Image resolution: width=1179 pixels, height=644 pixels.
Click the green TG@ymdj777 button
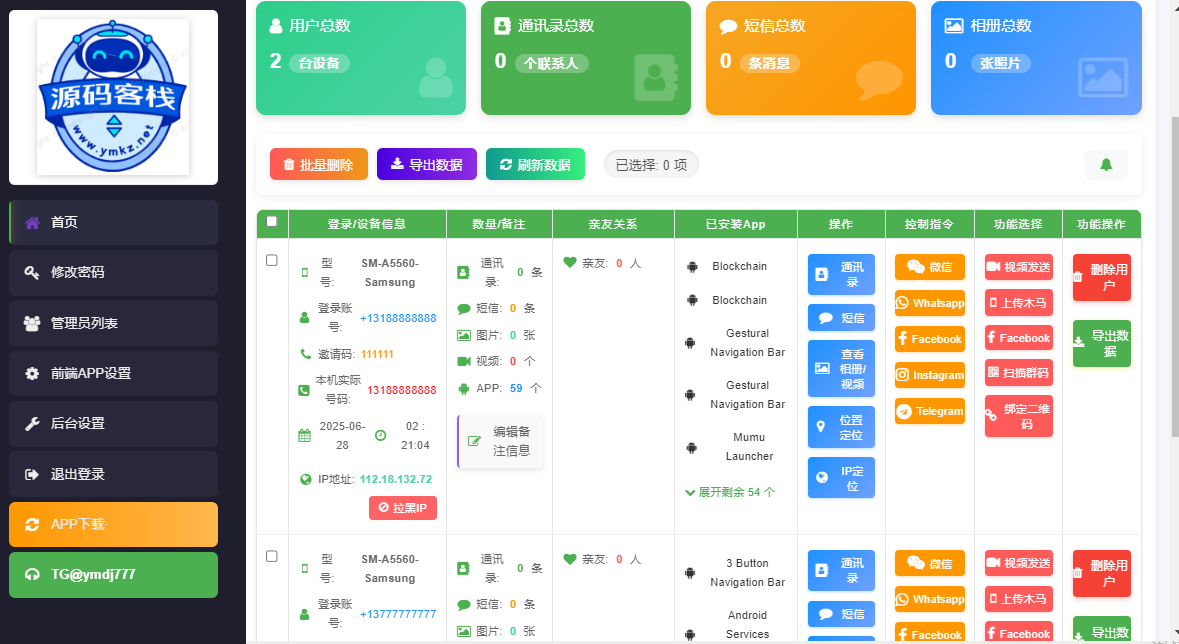(114, 575)
